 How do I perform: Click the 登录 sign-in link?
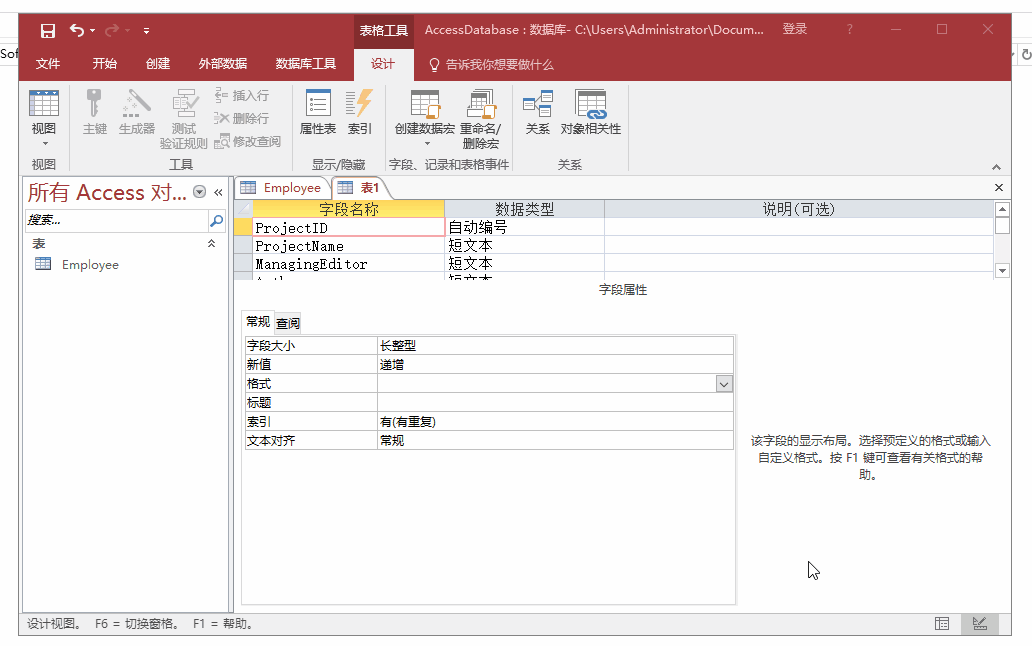[x=795, y=29]
